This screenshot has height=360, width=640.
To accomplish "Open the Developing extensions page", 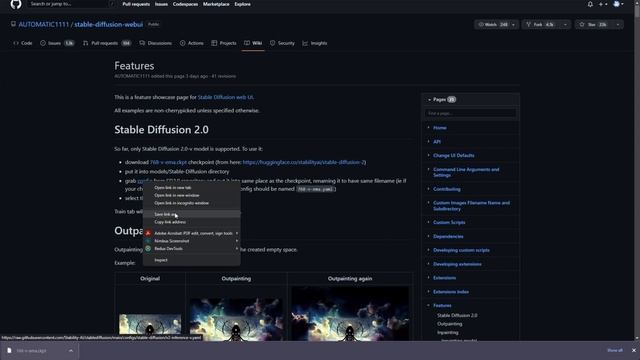I will pyautogui.click(x=457, y=264).
